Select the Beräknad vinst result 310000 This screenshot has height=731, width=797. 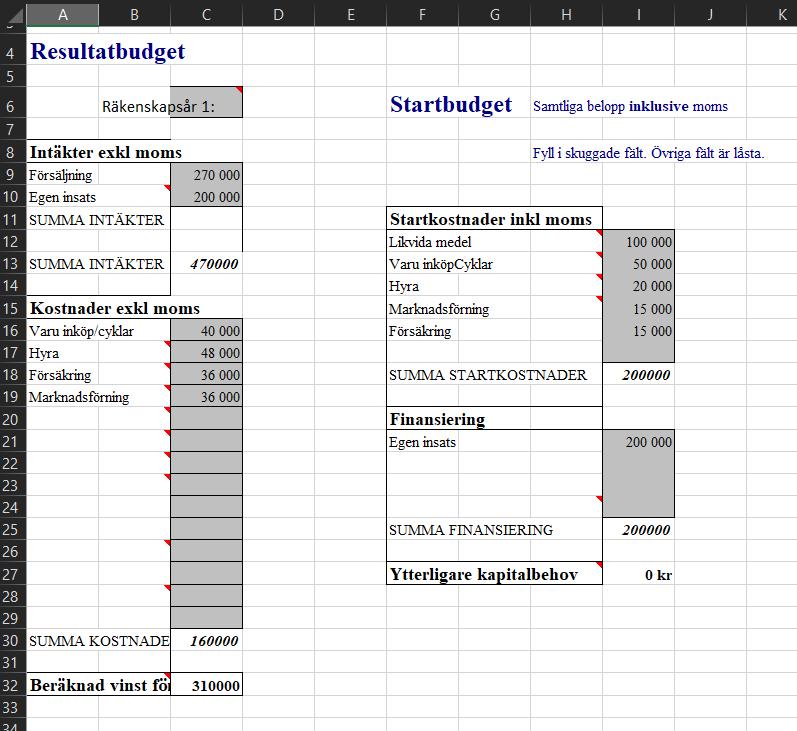coord(207,686)
